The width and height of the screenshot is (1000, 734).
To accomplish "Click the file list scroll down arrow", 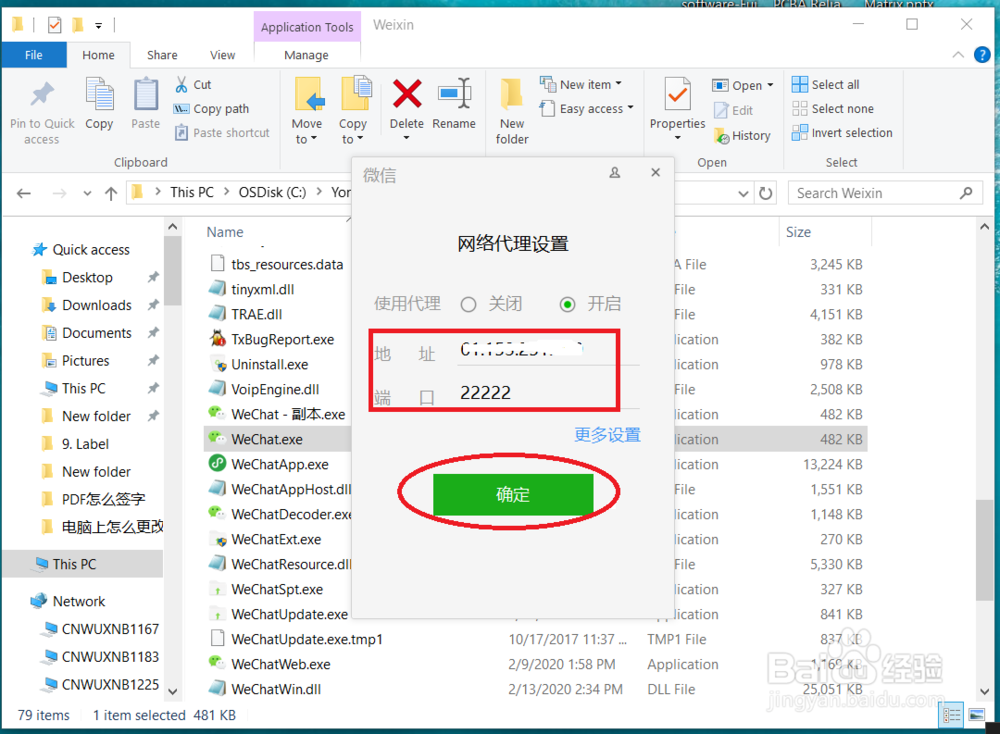I will point(983,691).
